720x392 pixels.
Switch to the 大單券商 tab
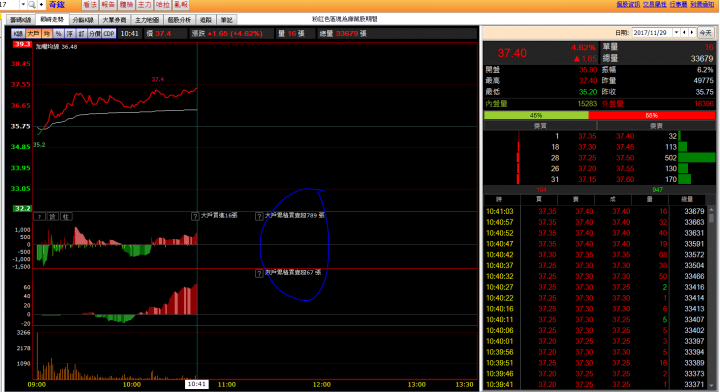[x=114, y=20]
